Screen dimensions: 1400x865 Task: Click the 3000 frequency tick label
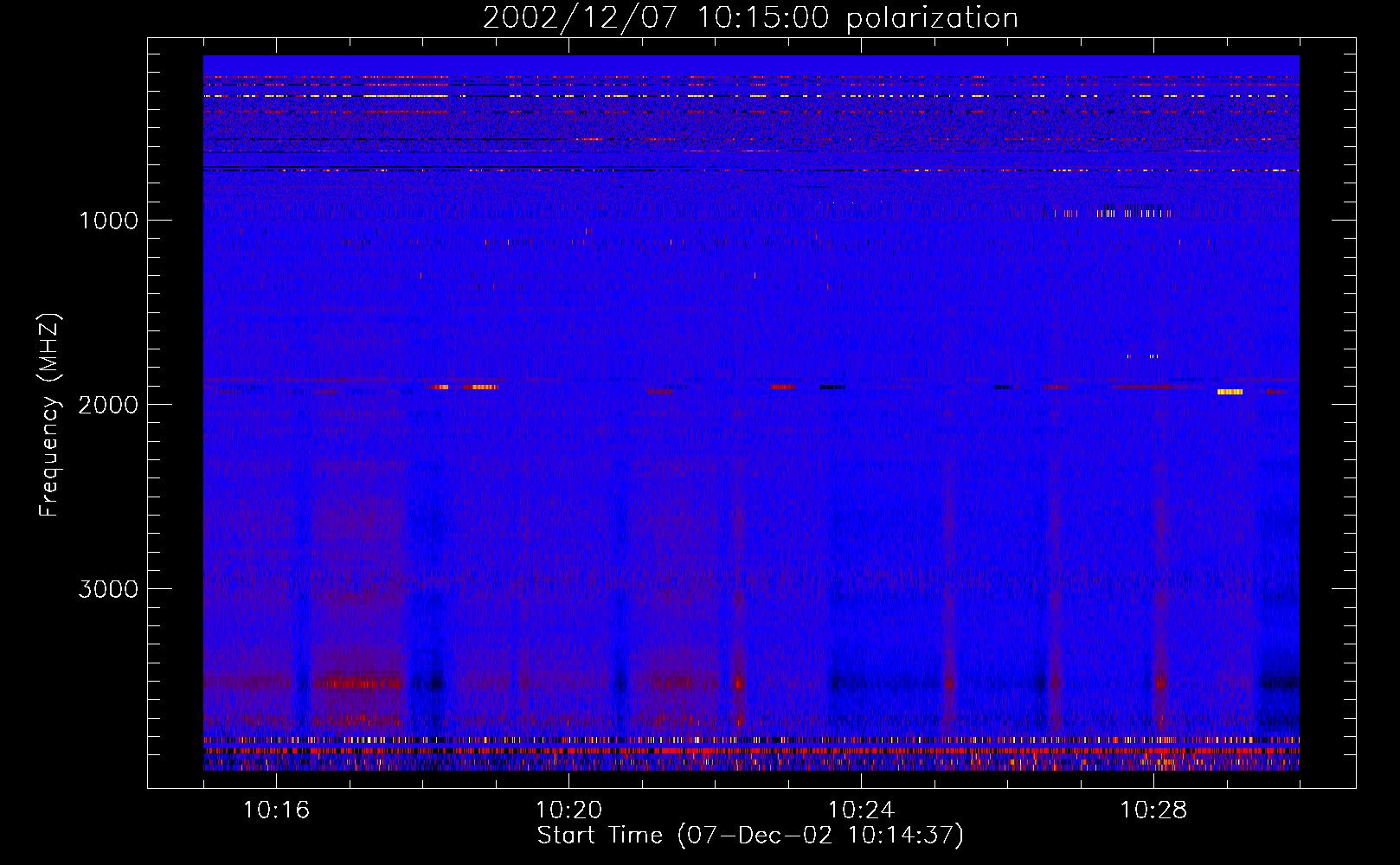point(108,589)
